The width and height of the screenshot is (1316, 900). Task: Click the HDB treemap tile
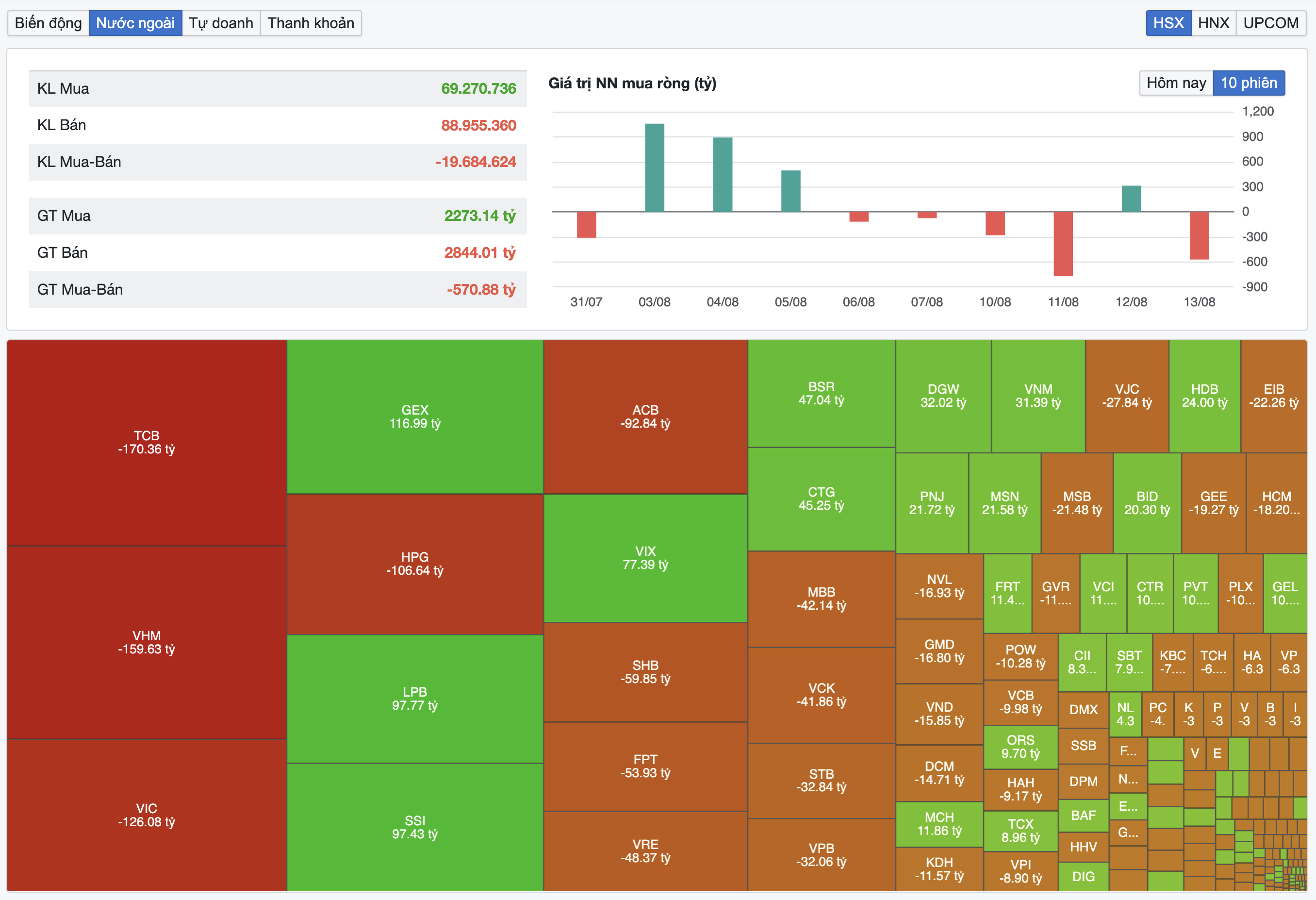(1205, 396)
